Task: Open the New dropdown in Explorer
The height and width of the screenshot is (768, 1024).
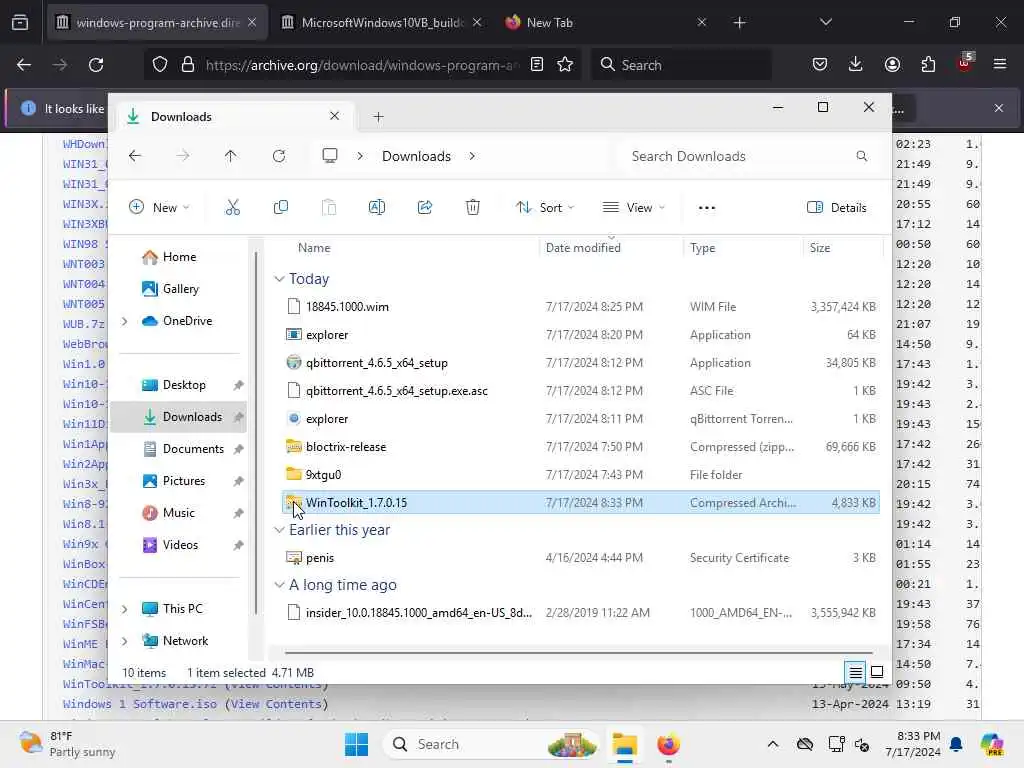Action: 159,208
